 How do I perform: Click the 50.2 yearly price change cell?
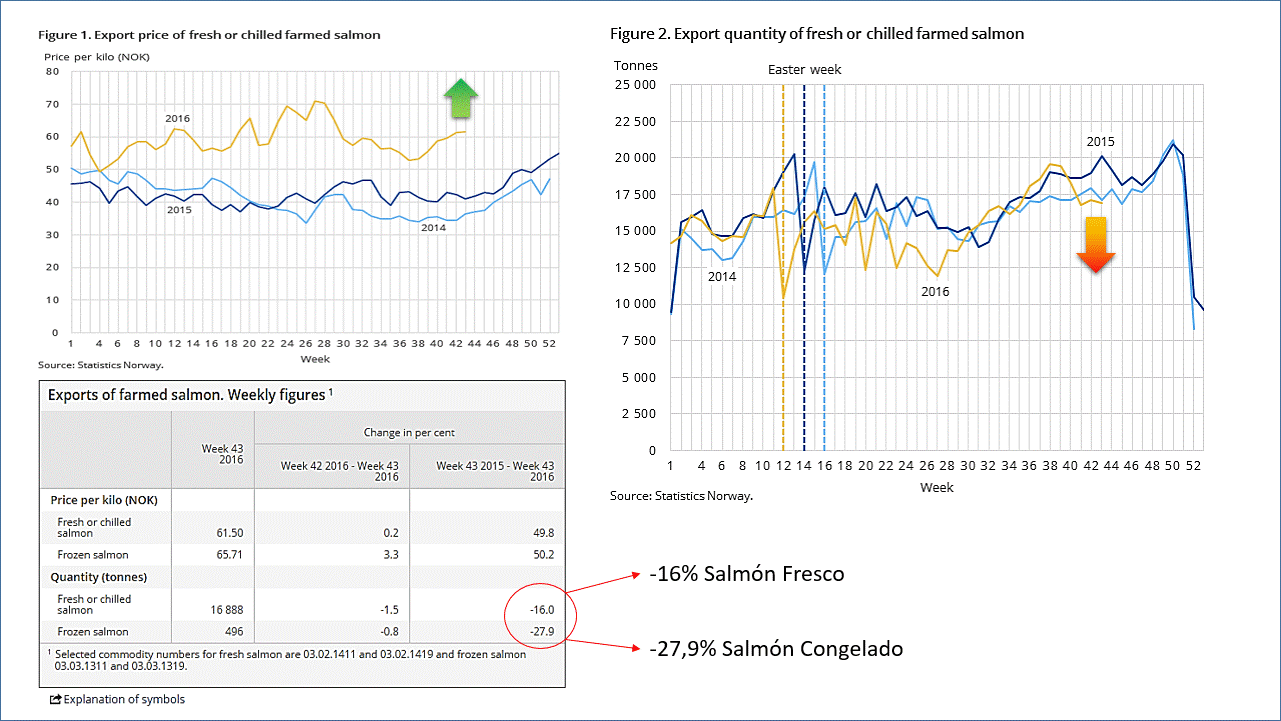[543, 555]
